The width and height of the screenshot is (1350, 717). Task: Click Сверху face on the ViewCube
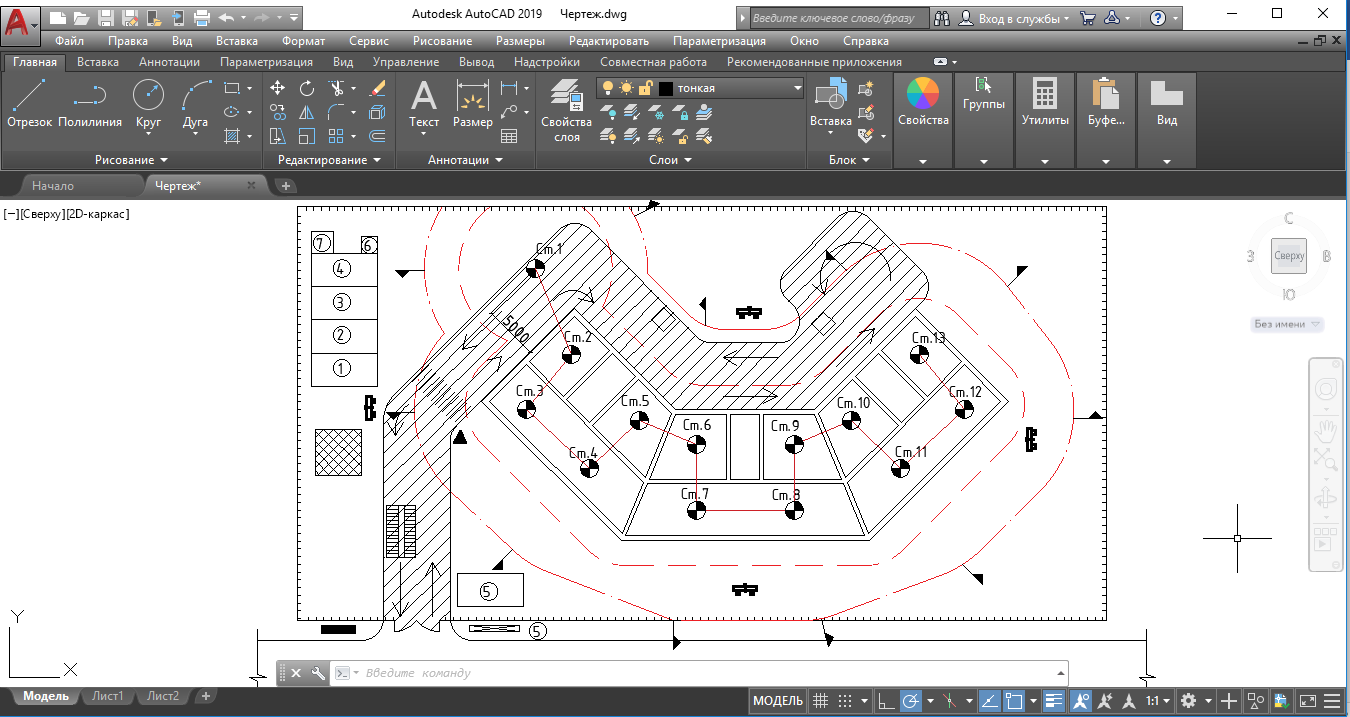click(1289, 256)
